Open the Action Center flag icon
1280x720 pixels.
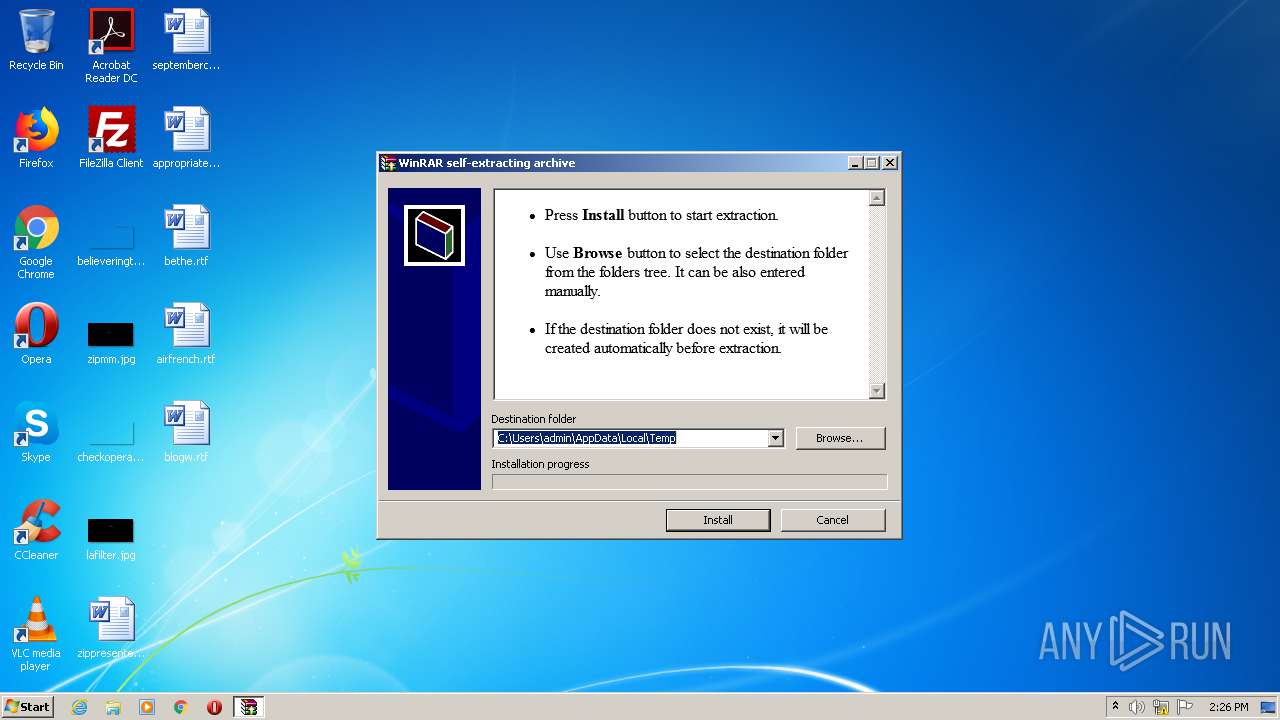(x=1185, y=707)
